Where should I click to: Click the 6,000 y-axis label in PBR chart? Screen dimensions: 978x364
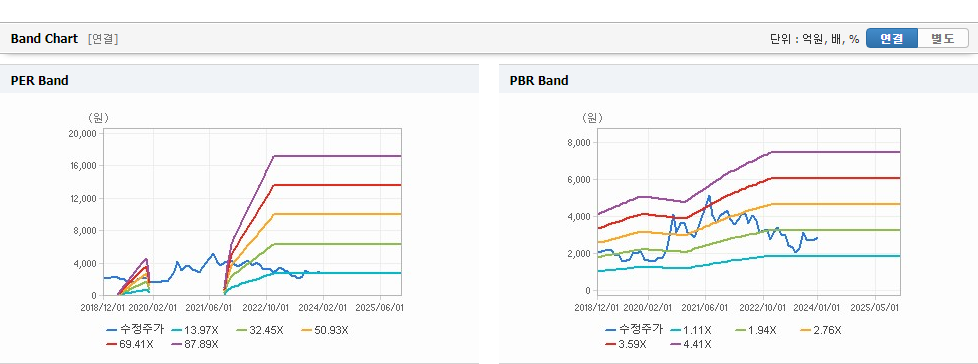click(579, 180)
